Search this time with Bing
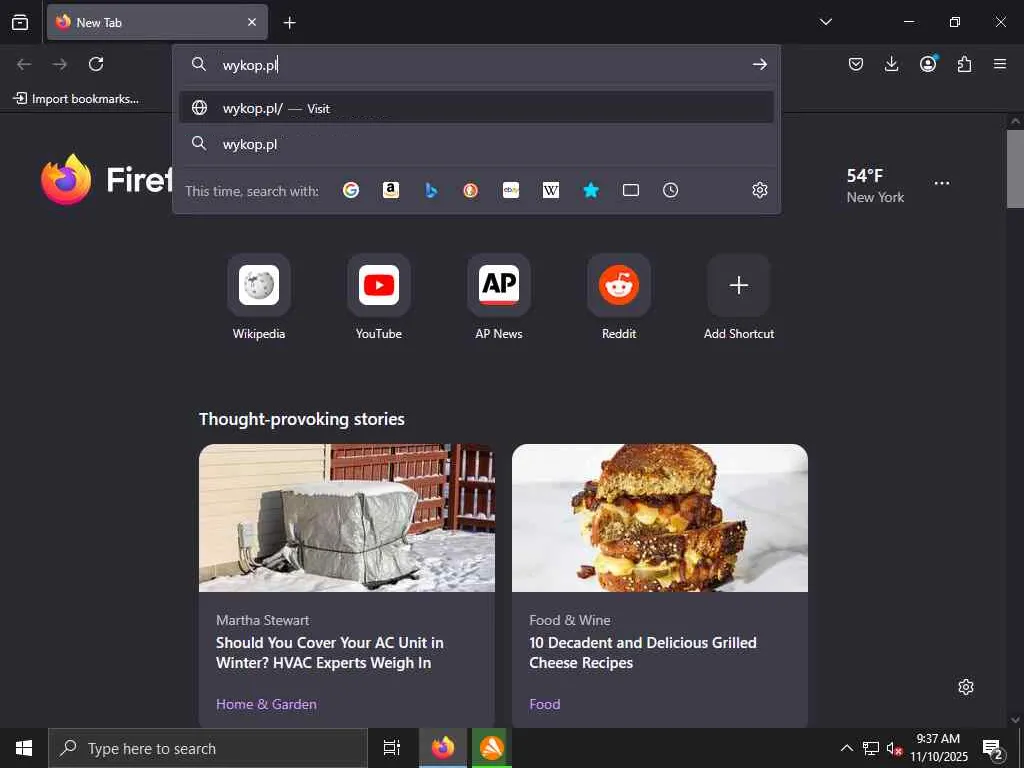1024x768 pixels. [x=431, y=190]
